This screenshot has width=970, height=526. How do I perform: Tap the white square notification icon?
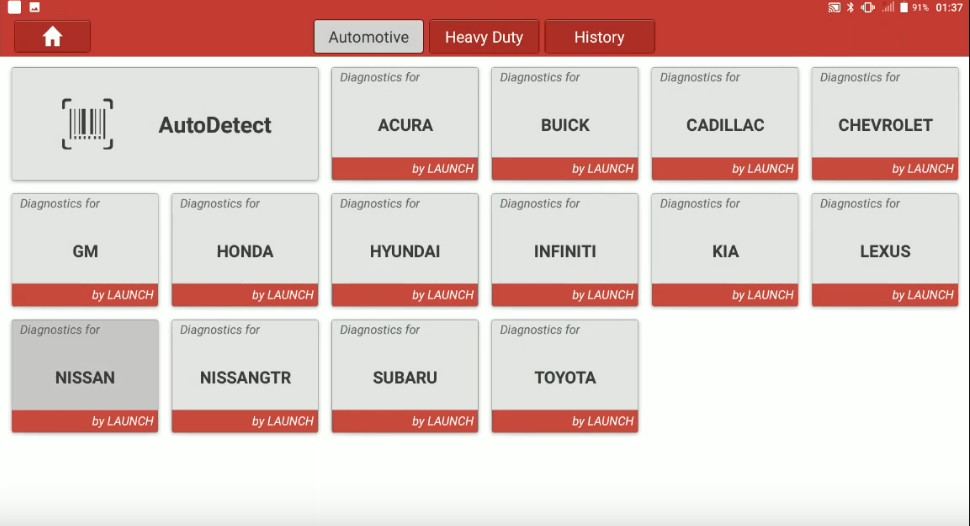click(x=14, y=7)
